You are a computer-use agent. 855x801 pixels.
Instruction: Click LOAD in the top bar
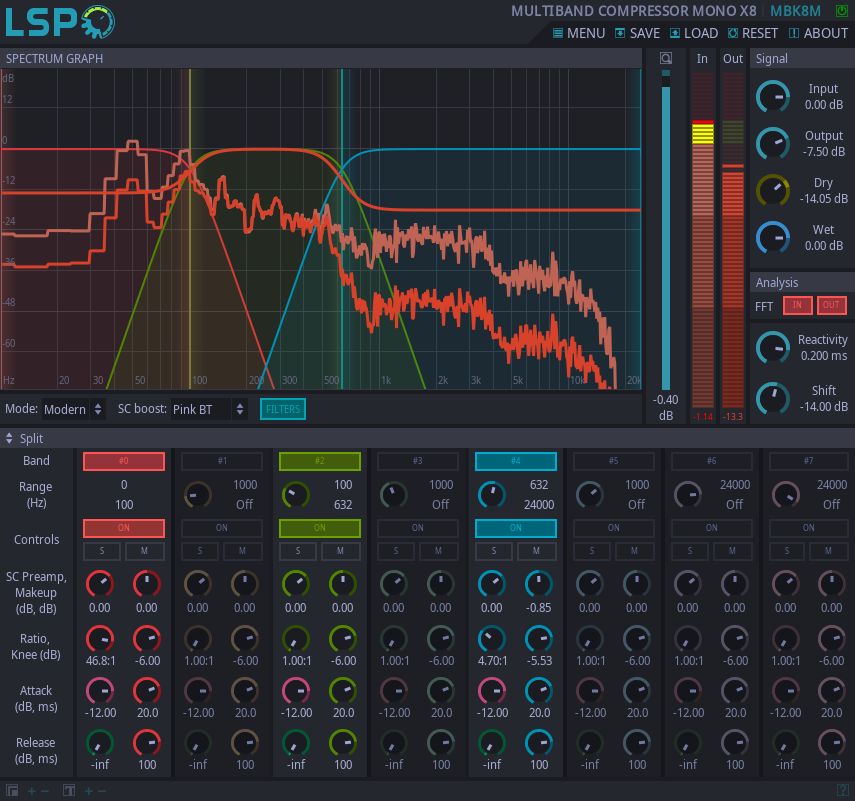694,33
